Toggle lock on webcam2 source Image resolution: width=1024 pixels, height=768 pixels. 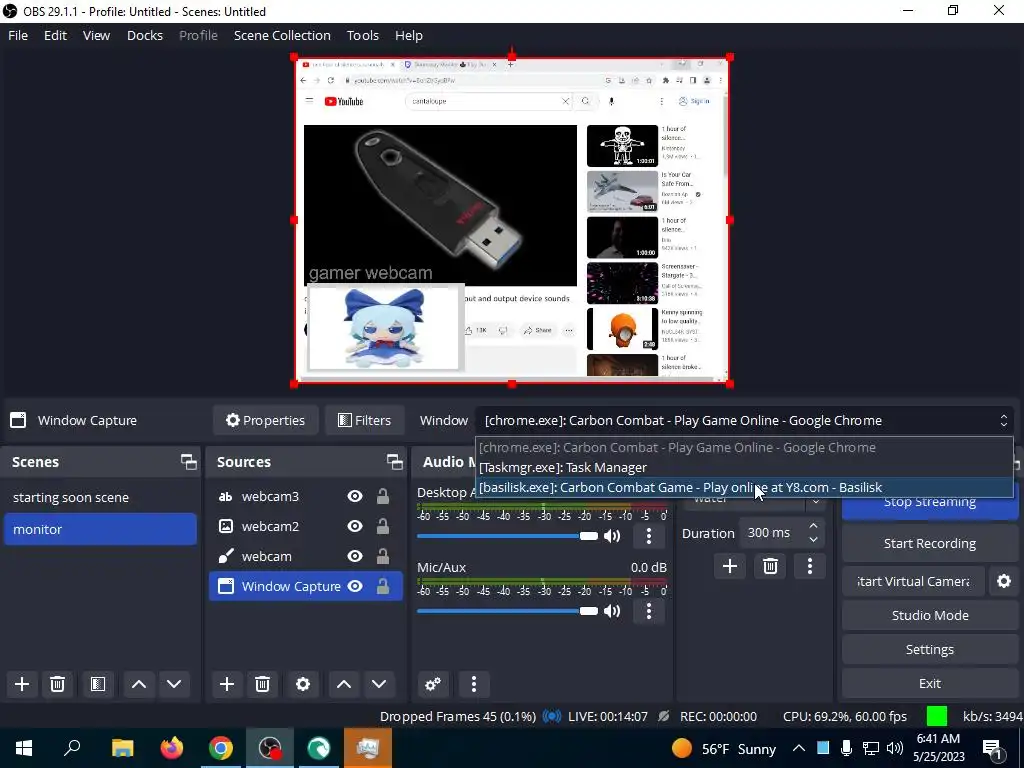point(383,526)
